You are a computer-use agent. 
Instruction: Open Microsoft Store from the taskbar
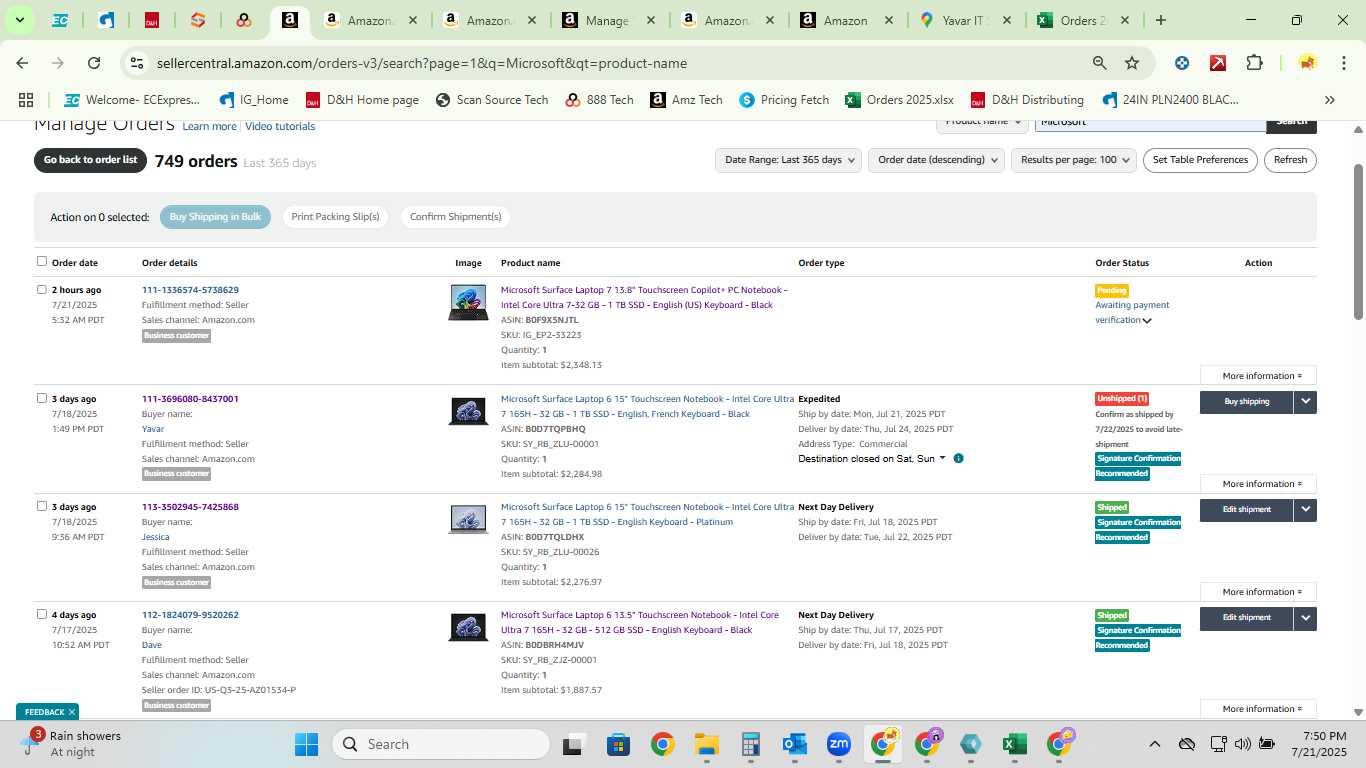pos(618,744)
